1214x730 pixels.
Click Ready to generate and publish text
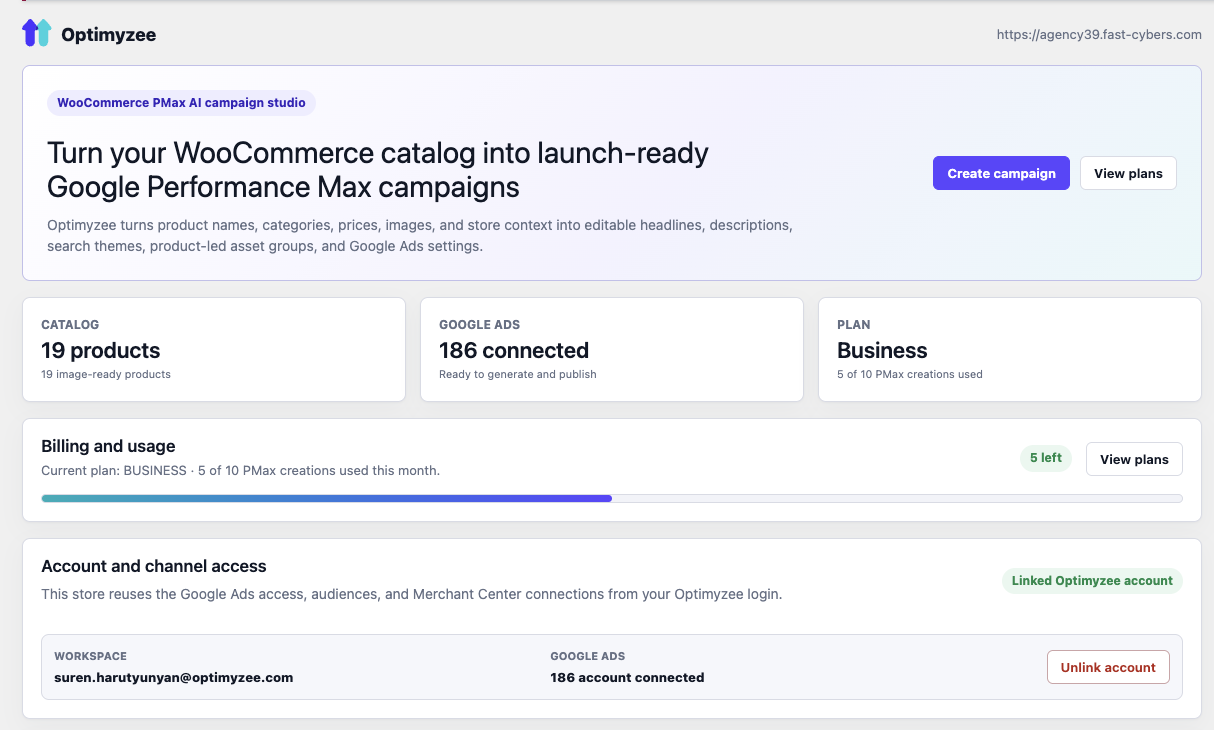tap(518, 374)
